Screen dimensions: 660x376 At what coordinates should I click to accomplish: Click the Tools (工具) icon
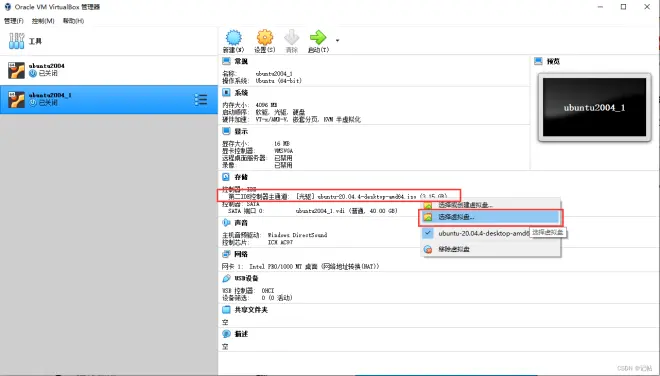(x=16, y=41)
